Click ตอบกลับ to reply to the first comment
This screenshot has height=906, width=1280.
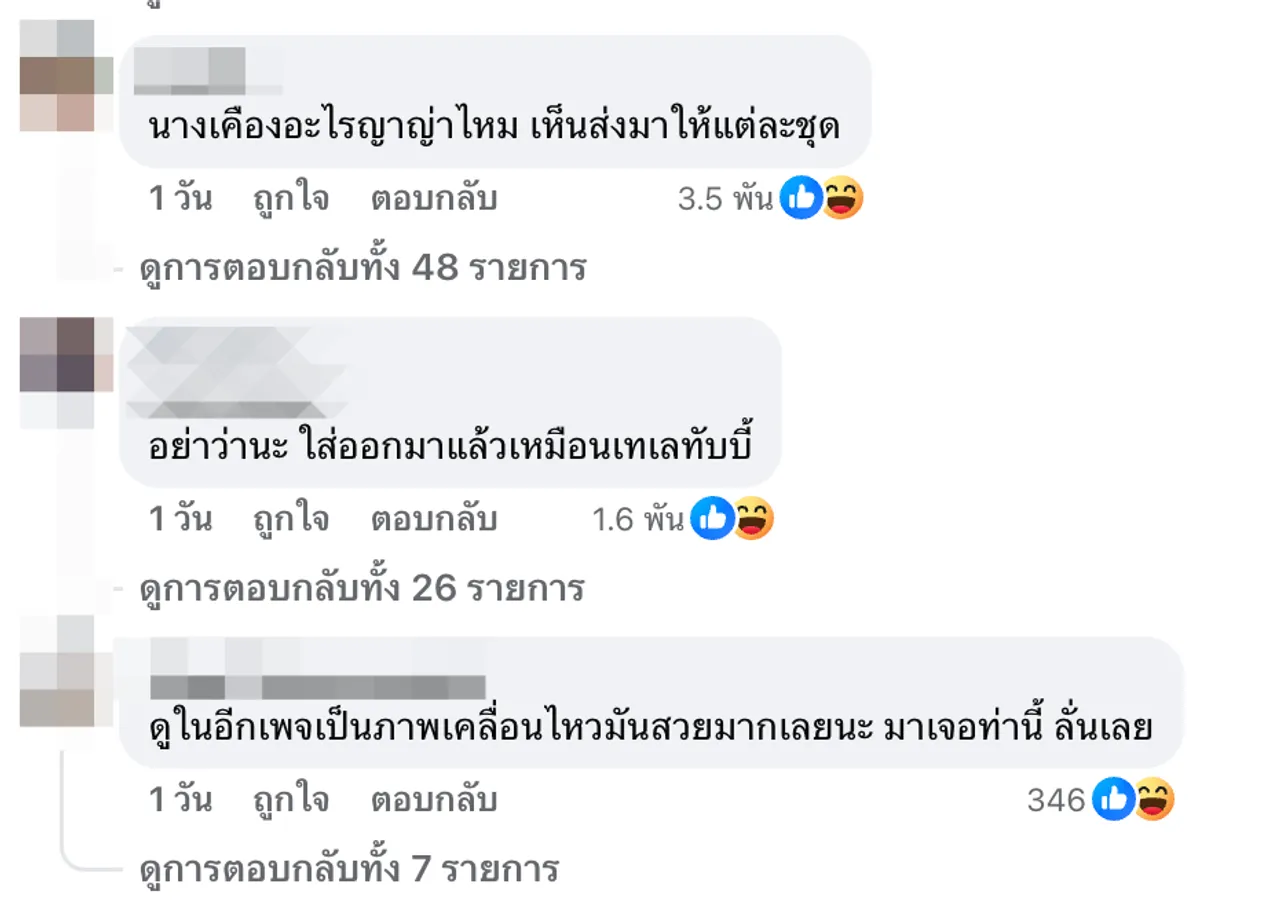click(x=437, y=198)
